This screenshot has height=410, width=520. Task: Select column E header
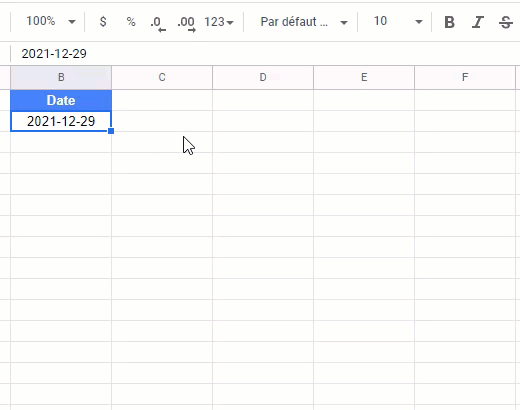click(364, 77)
